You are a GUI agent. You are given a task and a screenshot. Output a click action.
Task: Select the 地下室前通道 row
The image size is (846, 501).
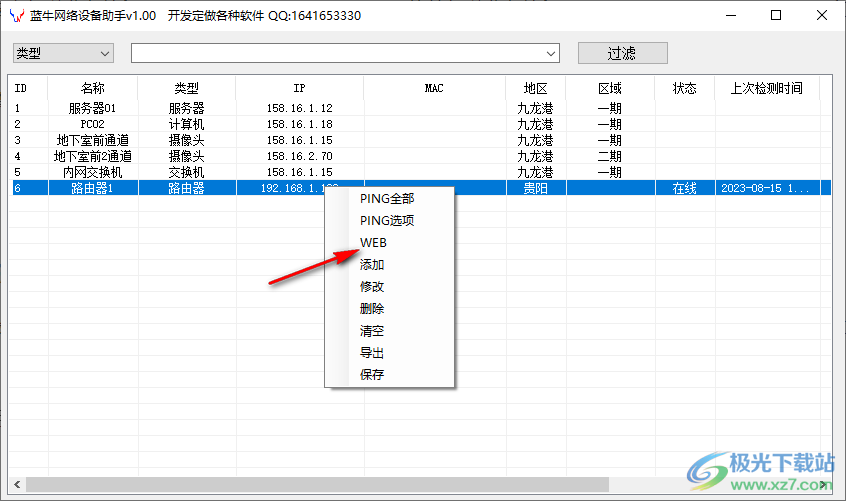(x=421, y=140)
